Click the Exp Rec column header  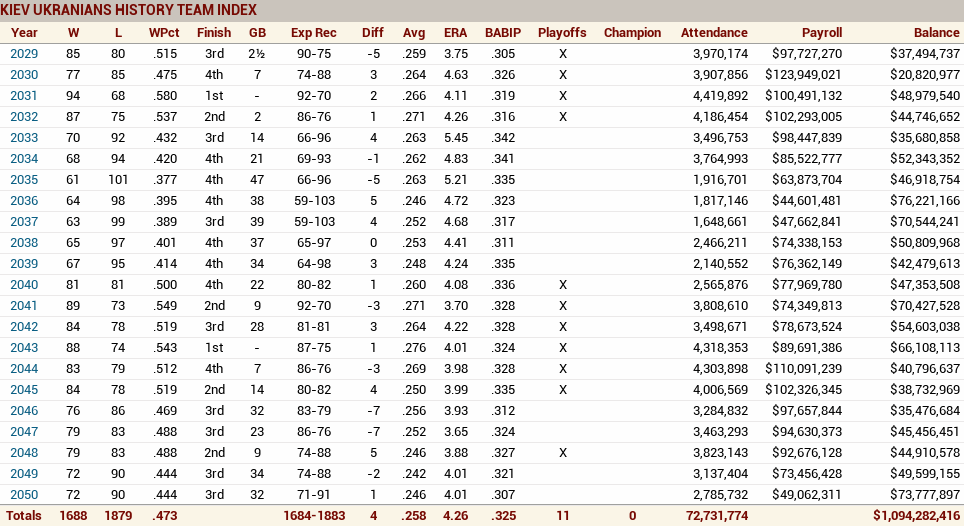314,33
